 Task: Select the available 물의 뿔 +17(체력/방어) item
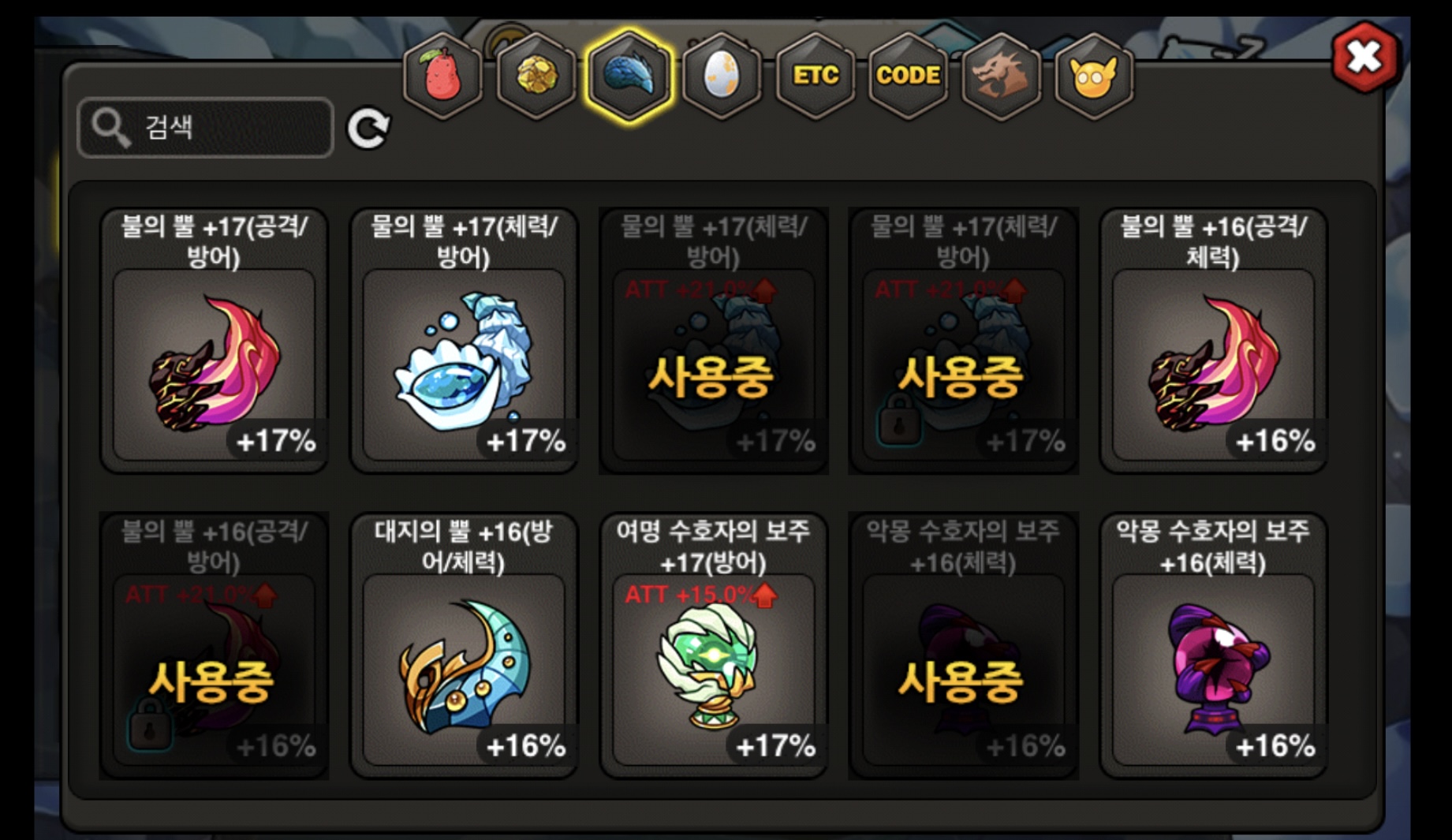464,341
